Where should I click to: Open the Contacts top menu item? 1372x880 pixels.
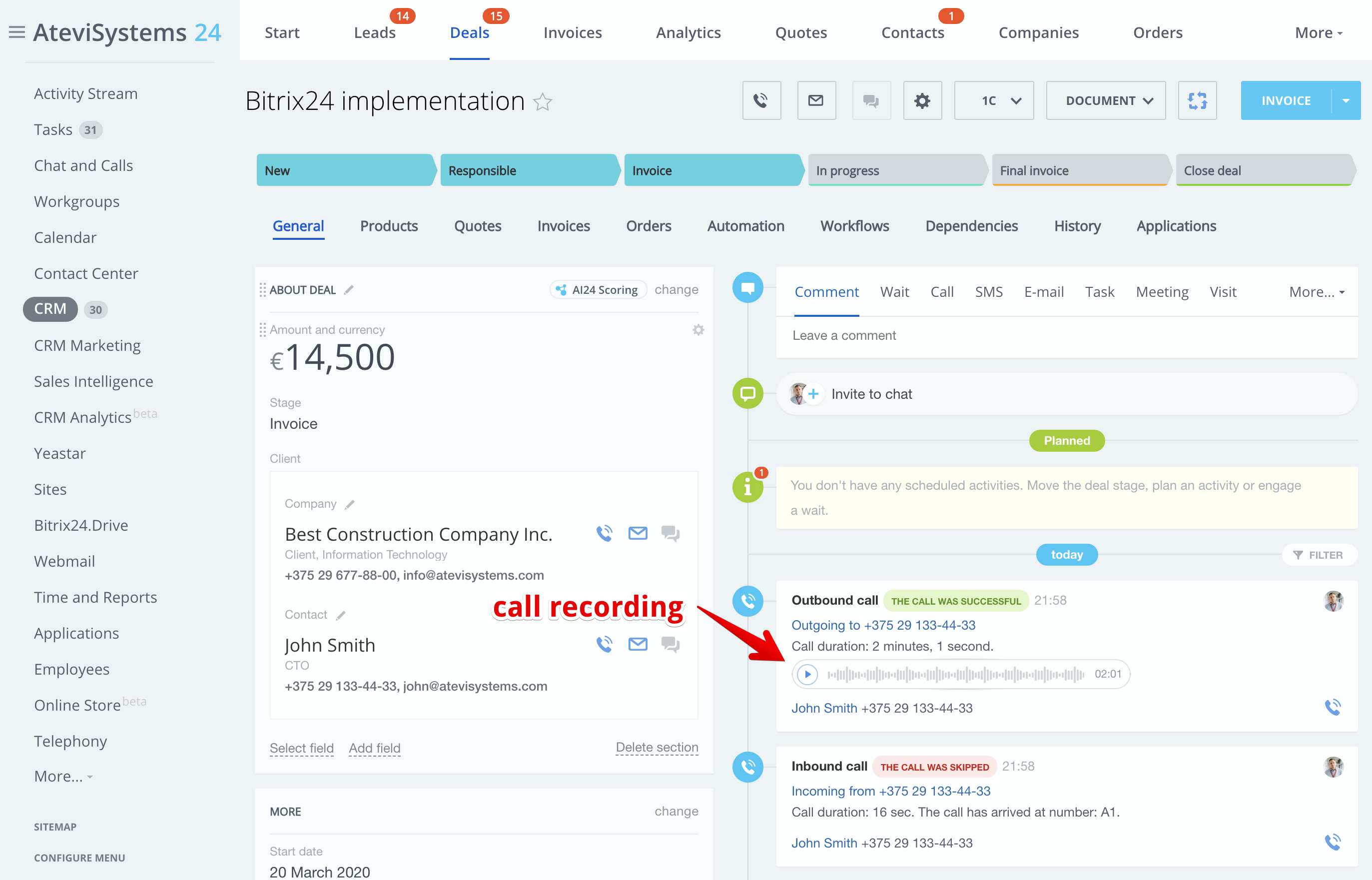click(912, 32)
